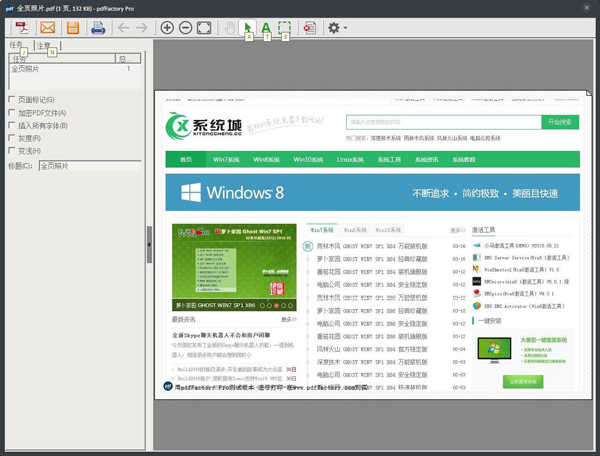Click Win8系统 in the green nav bar
This screenshot has width=600, height=456.
(266, 160)
